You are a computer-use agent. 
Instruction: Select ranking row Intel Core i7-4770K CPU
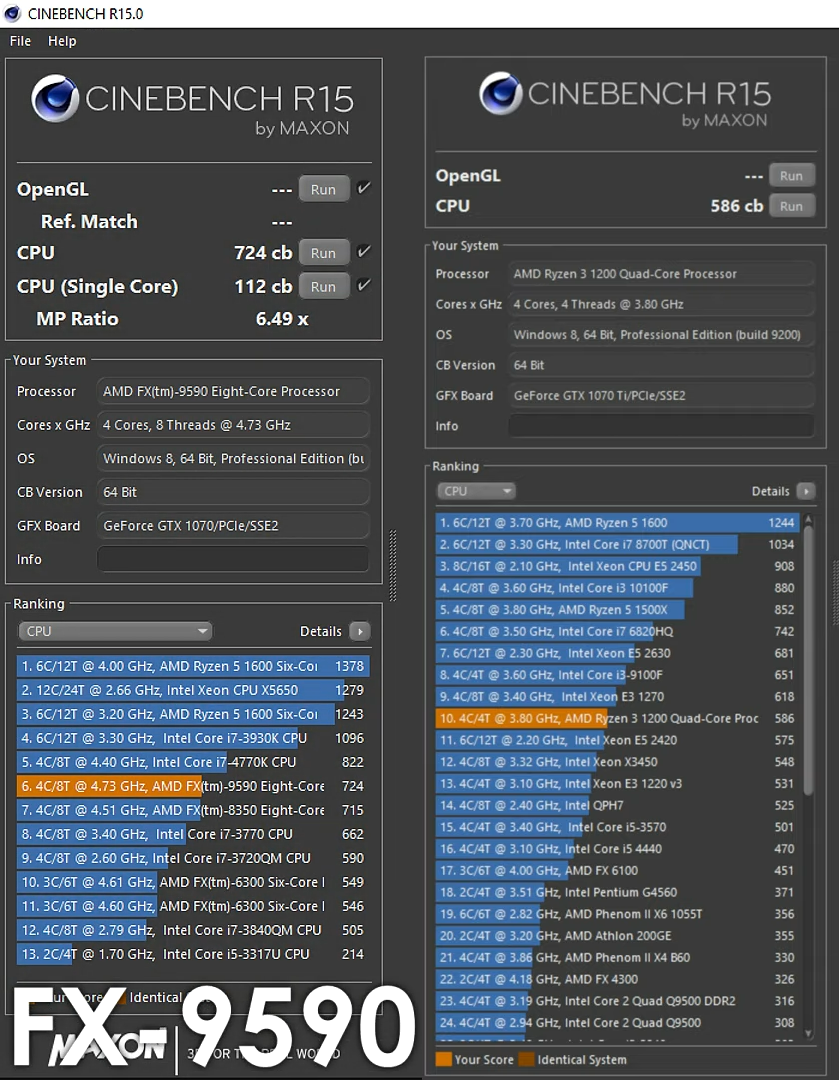[193, 762]
